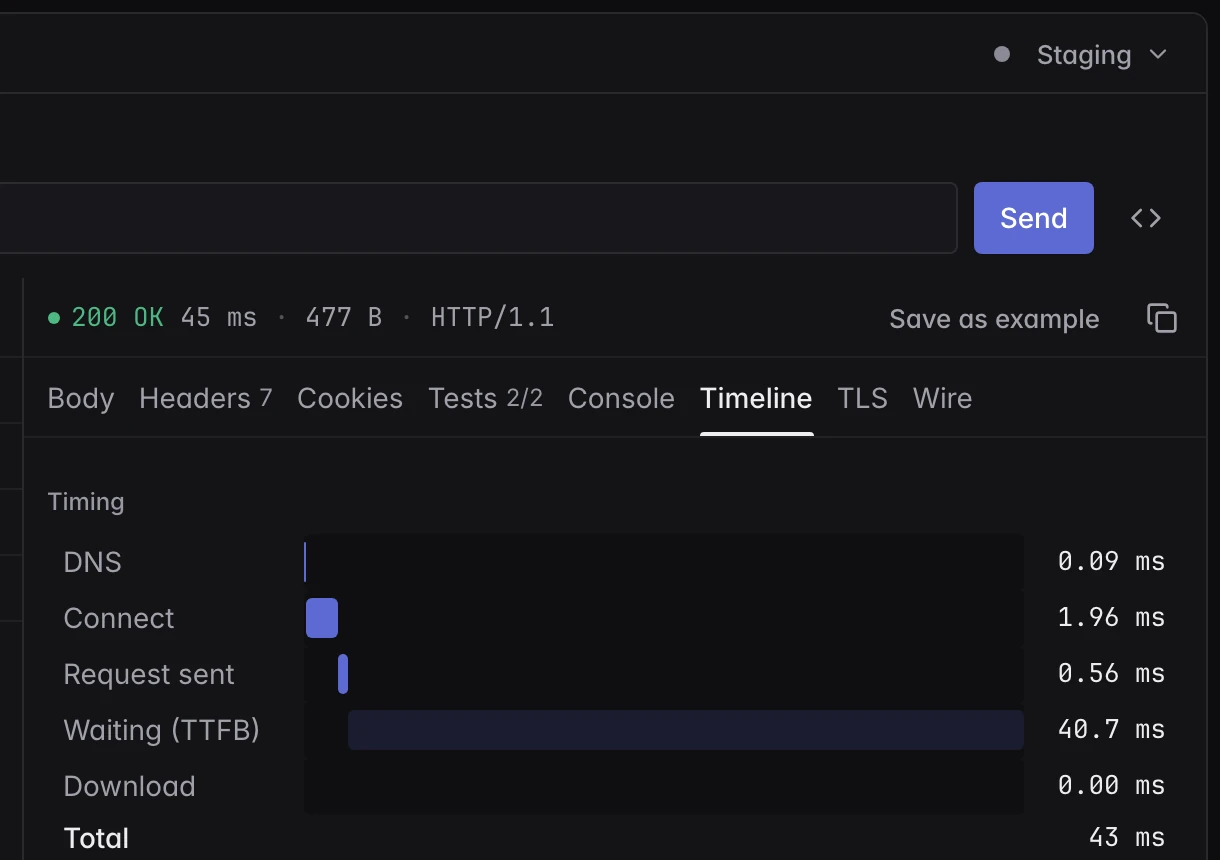1220x860 pixels.
Task: Switch to the Body tab
Action: point(81,398)
